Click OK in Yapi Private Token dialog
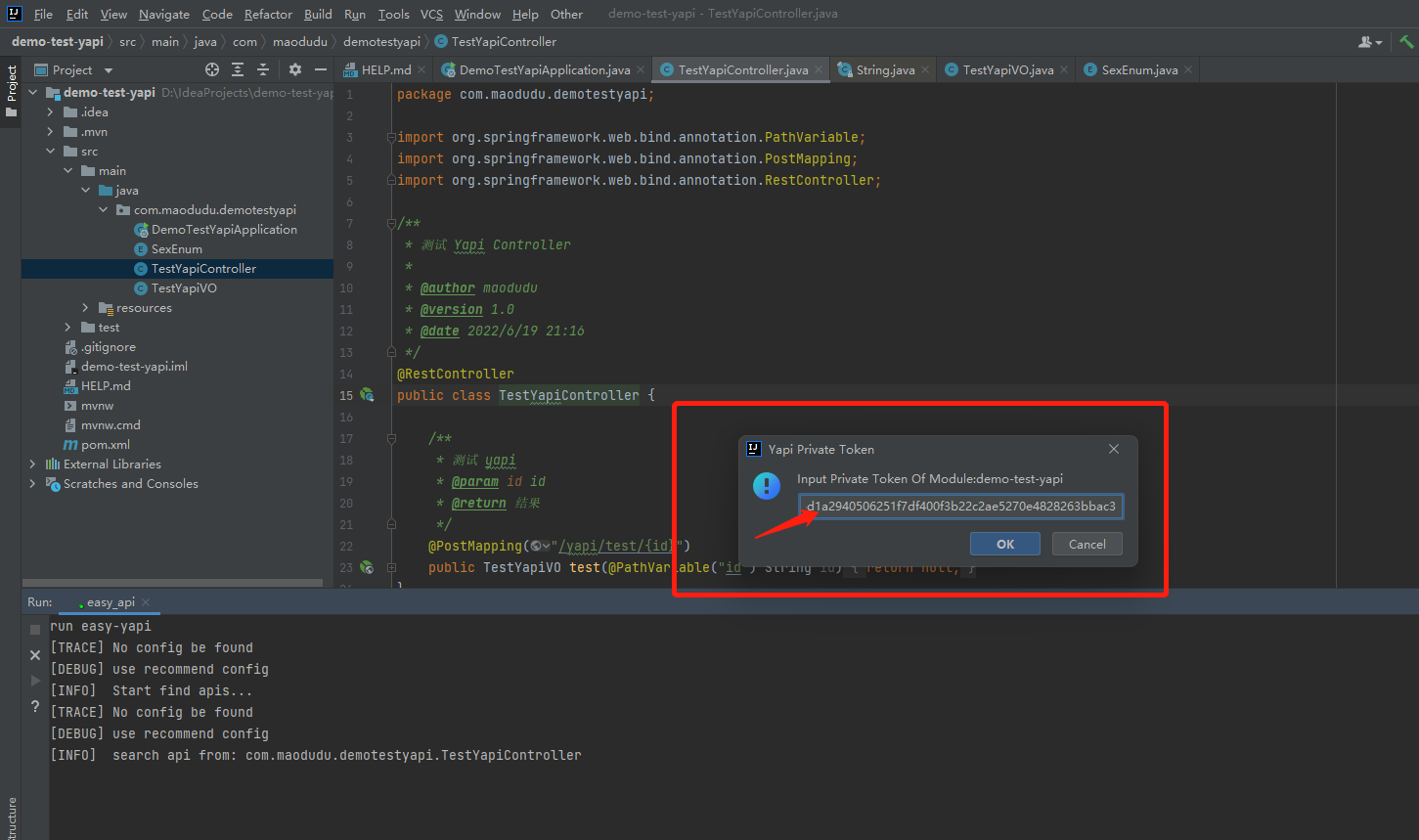The height and width of the screenshot is (840, 1419). (1004, 544)
